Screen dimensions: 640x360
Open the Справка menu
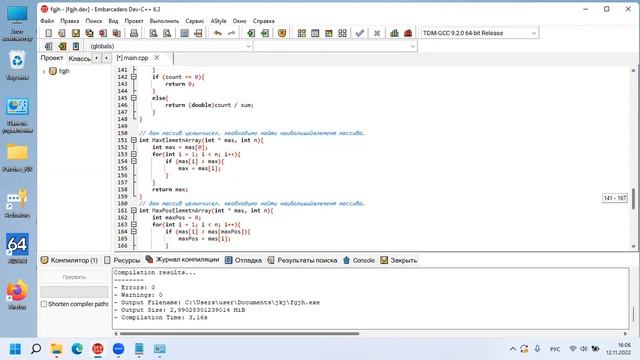coord(264,21)
